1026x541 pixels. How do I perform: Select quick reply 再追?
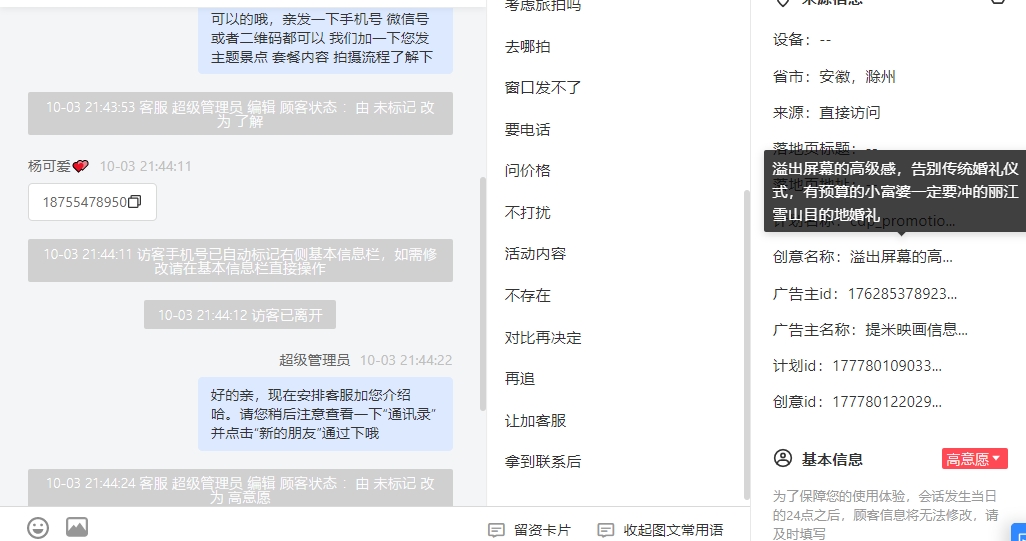point(520,379)
